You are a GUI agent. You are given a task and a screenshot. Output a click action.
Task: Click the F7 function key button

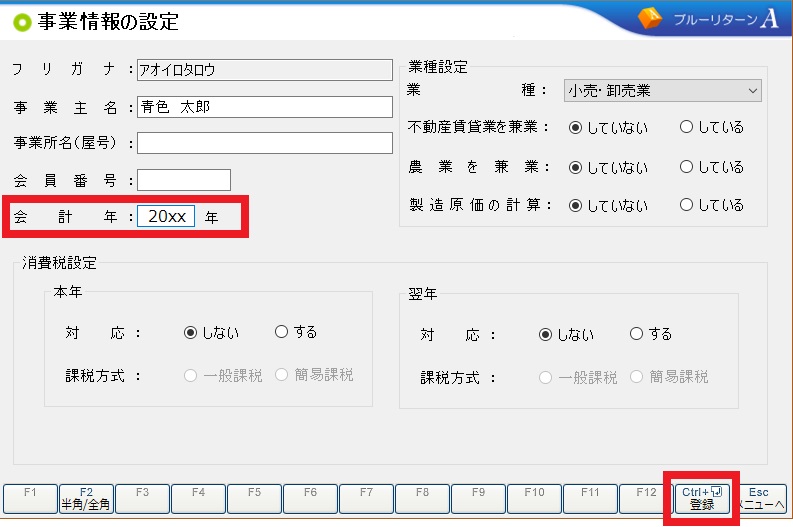(366, 499)
